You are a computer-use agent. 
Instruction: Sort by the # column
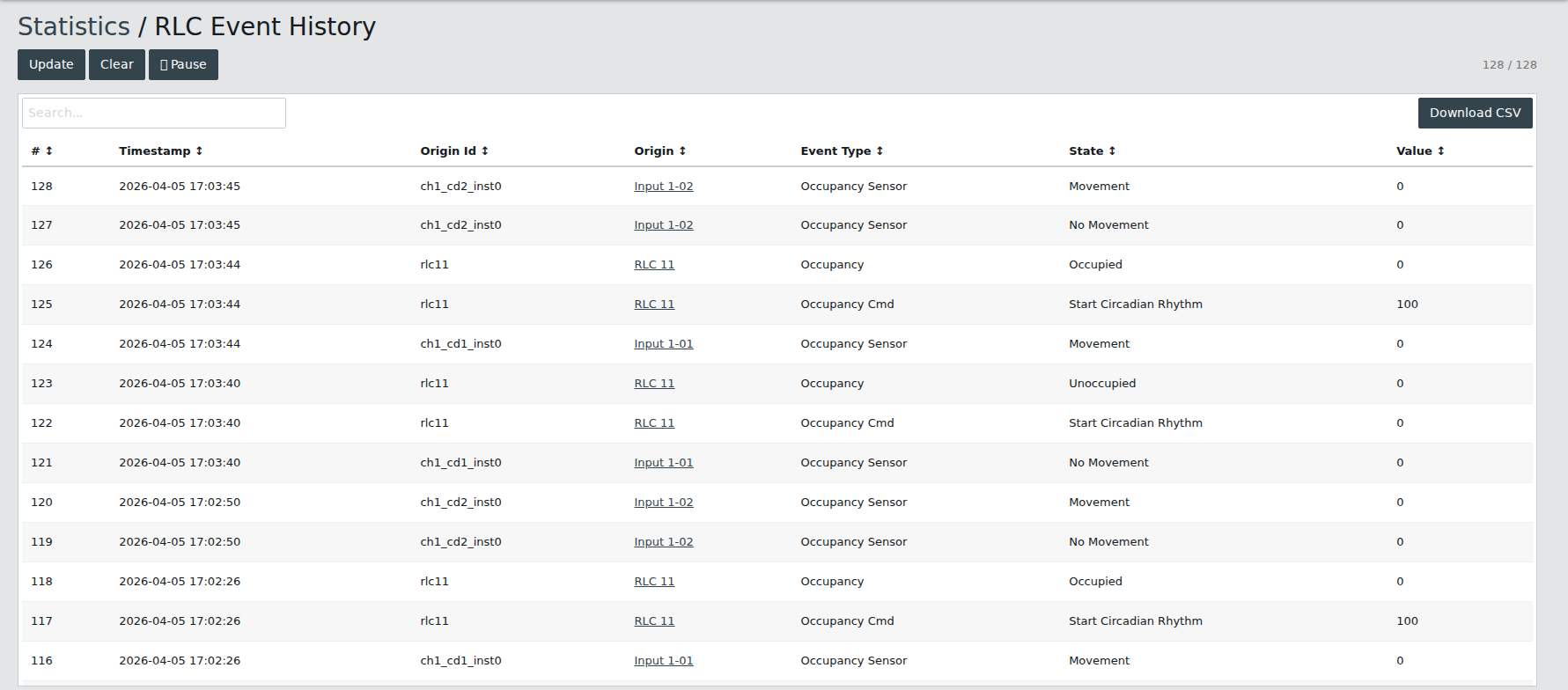42,150
